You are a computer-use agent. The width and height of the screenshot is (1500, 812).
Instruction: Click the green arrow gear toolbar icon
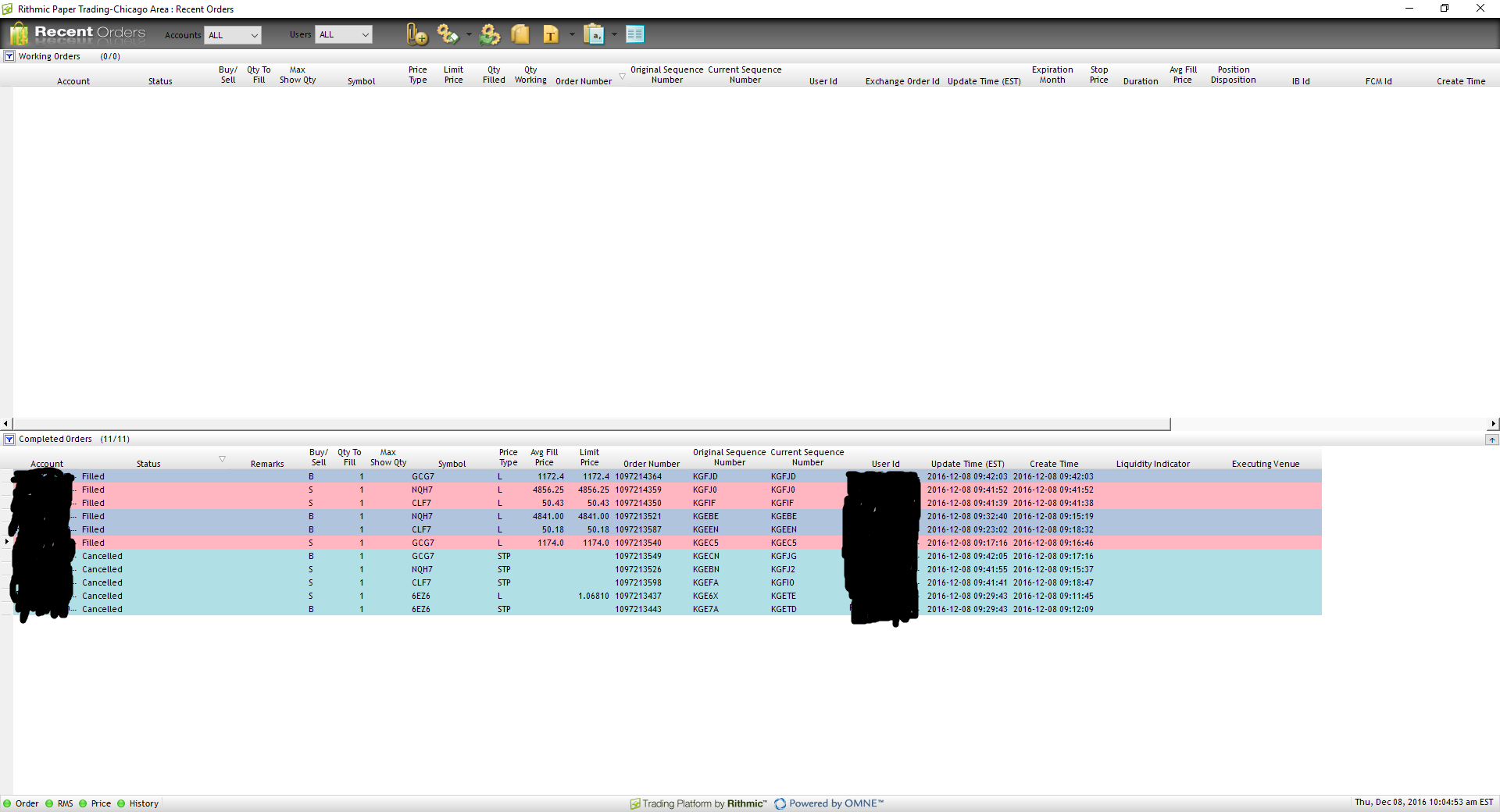point(490,34)
